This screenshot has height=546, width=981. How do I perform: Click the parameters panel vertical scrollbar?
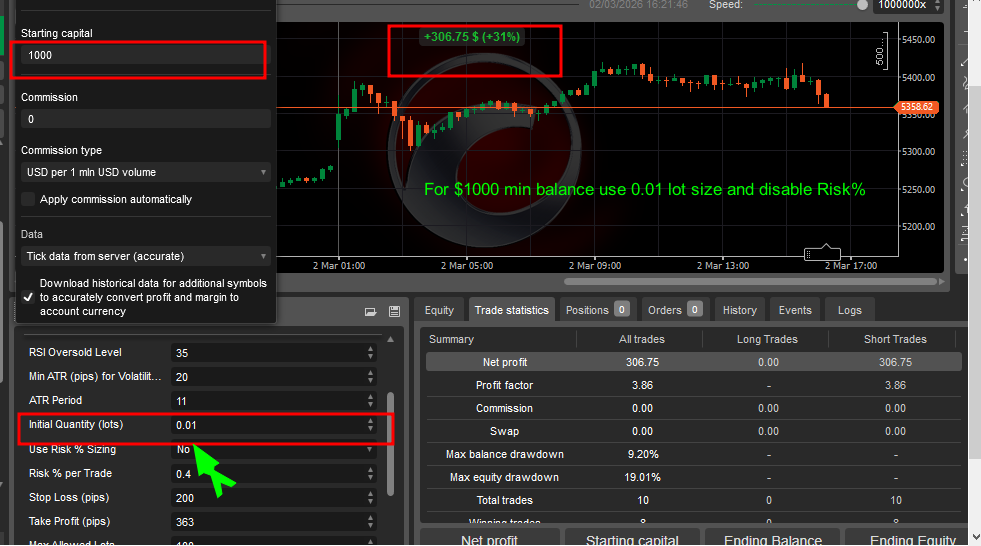[390, 444]
